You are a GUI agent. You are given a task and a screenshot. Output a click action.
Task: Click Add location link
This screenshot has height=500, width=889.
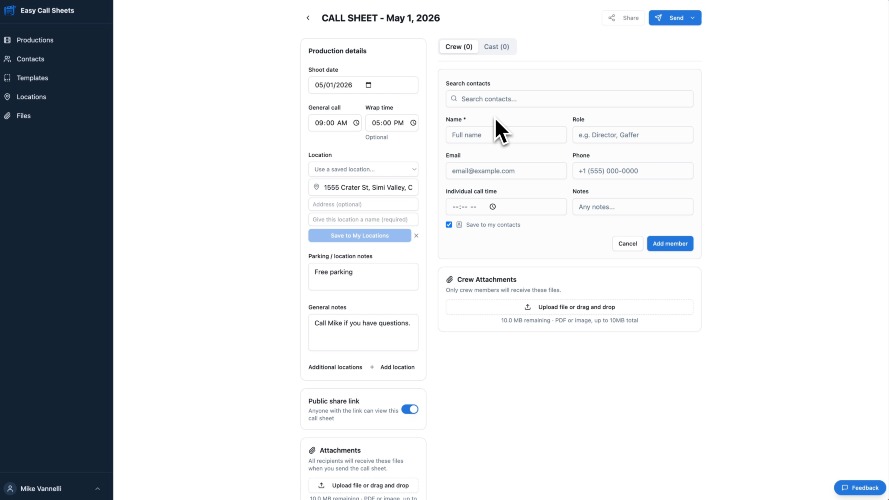[397, 367]
